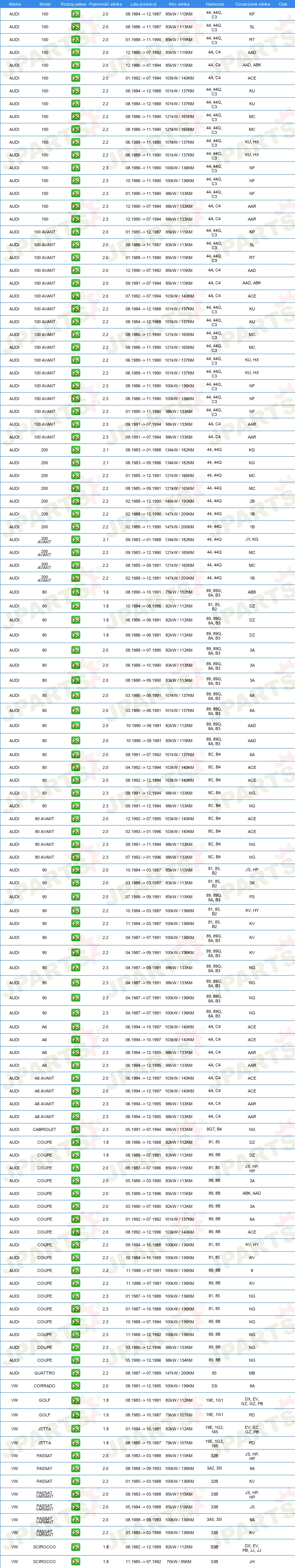Click fuel icon in Audi 90 row coded KV, HY
Viewport: 295px width, 1568px height.
click(x=75, y=911)
